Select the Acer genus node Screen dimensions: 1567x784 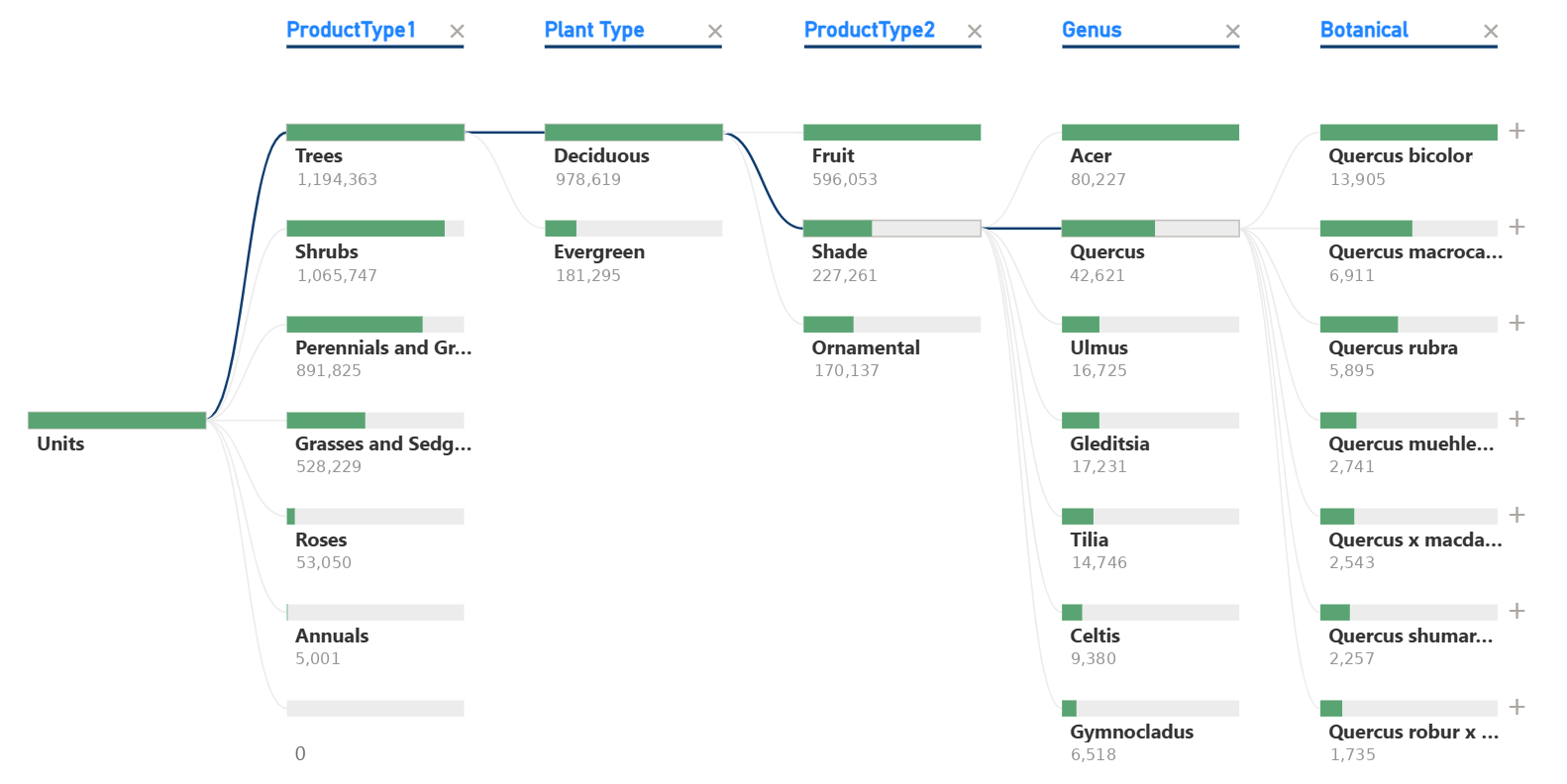(x=1150, y=133)
